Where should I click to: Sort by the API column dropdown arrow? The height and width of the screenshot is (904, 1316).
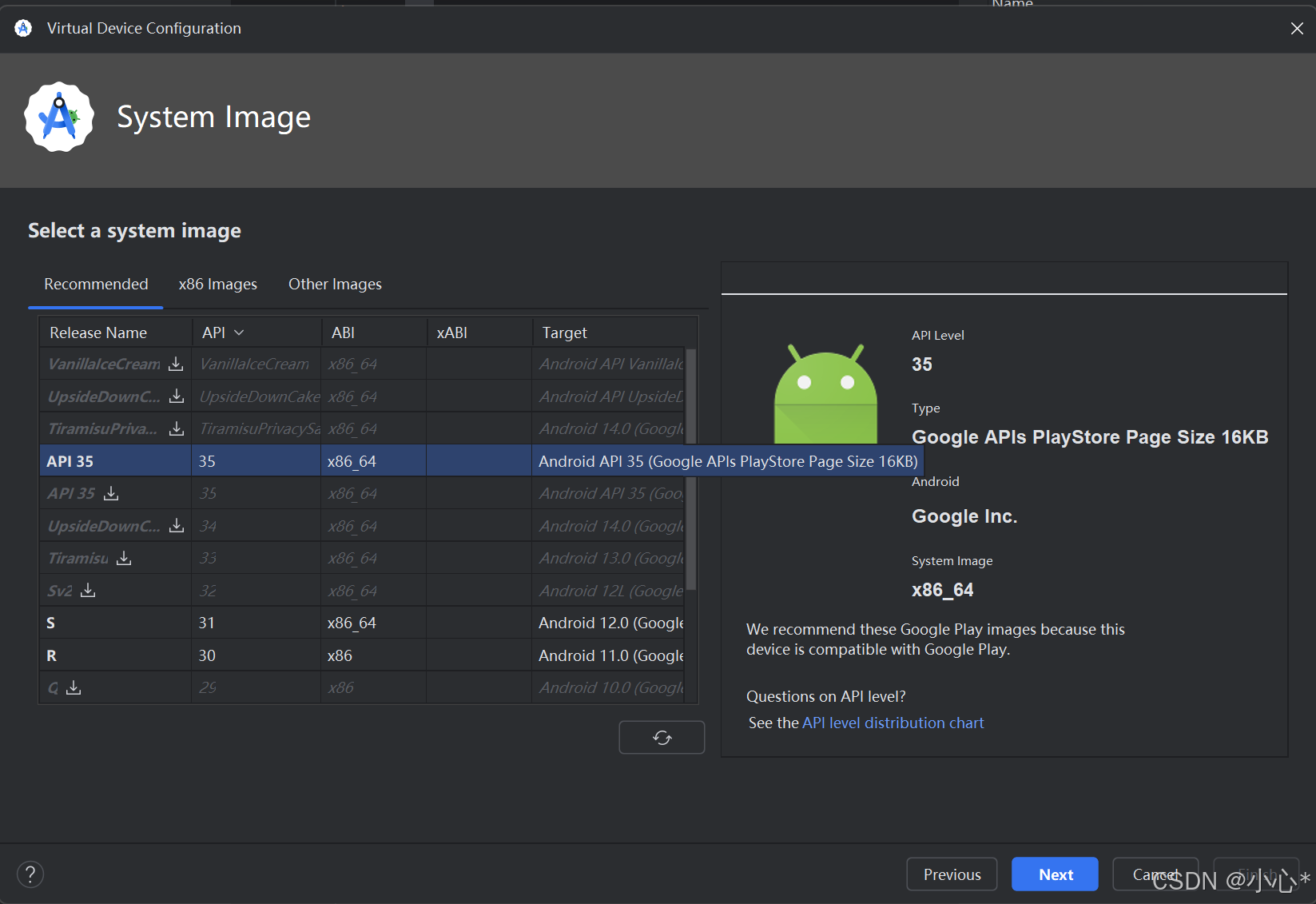(239, 333)
